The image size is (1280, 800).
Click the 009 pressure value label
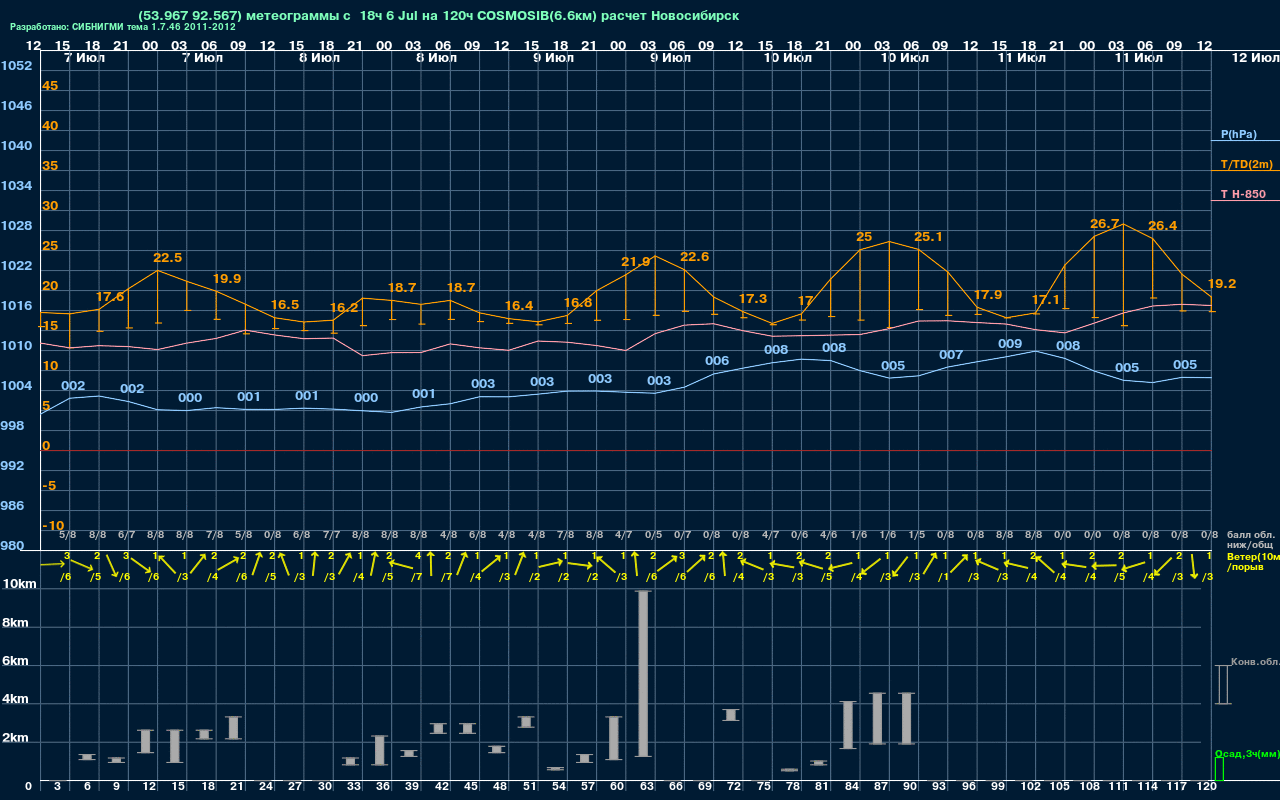(1010, 344)
